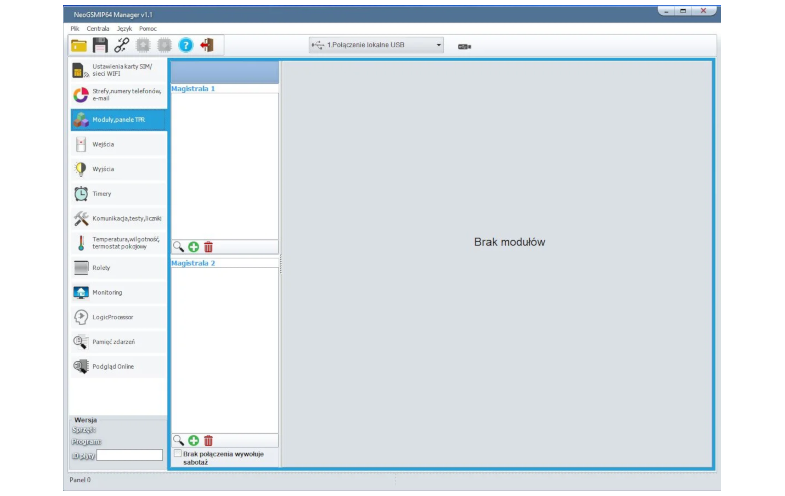The width and height of the screenshot is (785, 496).
Task: Open temperature, humidity, thermostat section
Action: tap(119, 243)
